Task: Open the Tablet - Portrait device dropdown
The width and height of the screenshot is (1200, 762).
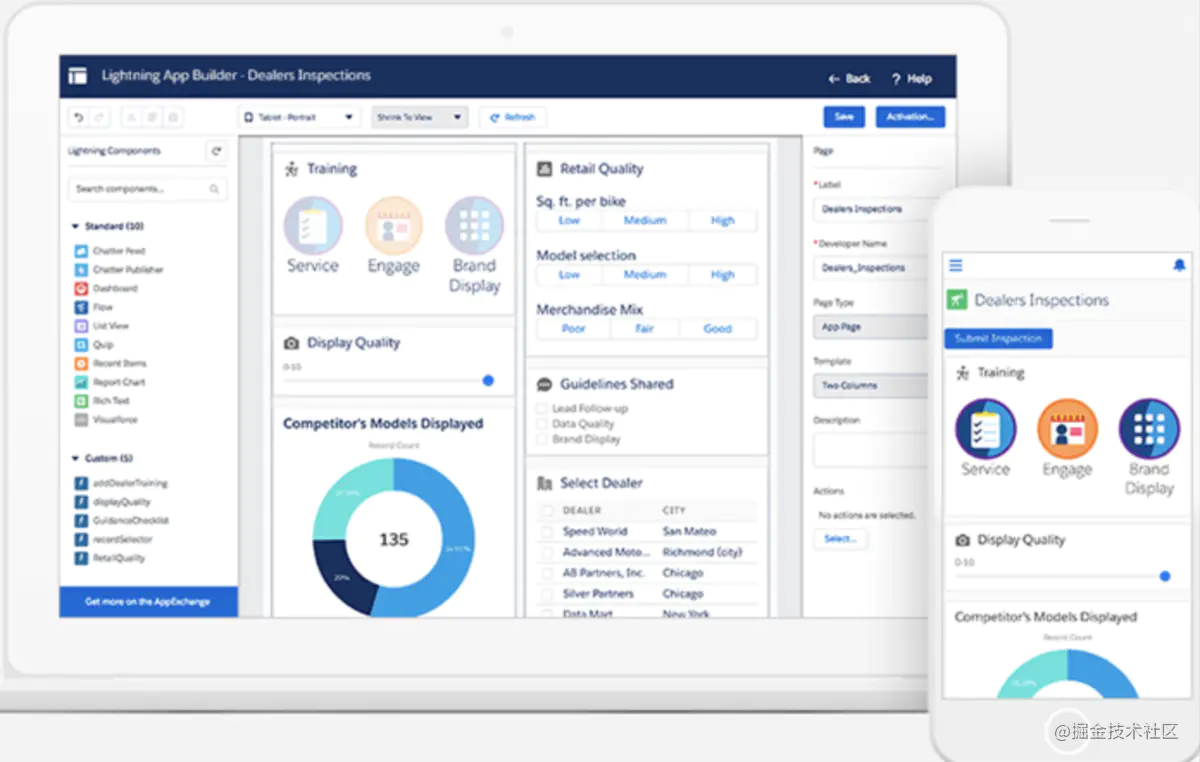Action: tap(300, 117)
